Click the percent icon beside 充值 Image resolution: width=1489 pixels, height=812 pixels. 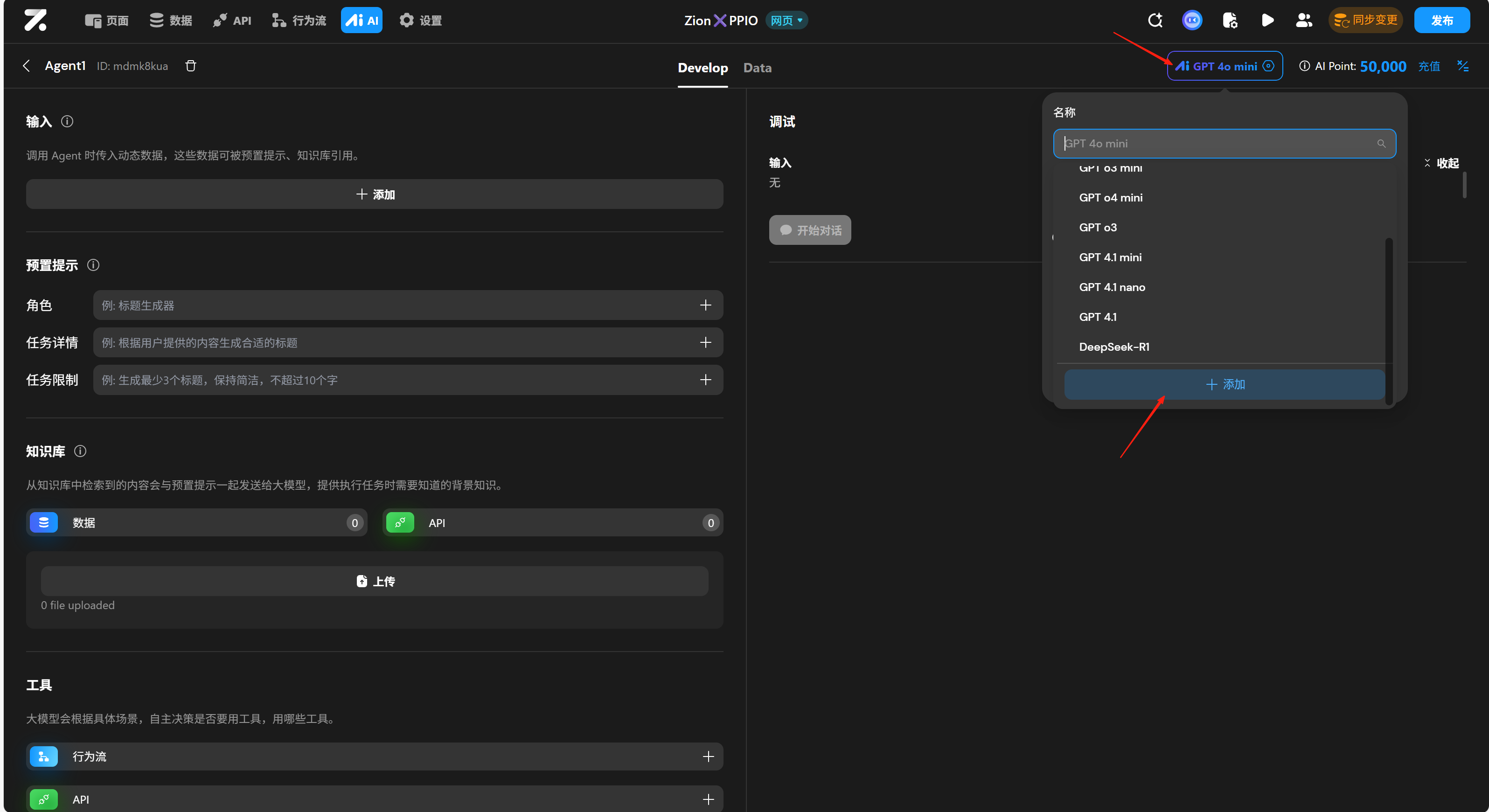(x=1462, y=66)
